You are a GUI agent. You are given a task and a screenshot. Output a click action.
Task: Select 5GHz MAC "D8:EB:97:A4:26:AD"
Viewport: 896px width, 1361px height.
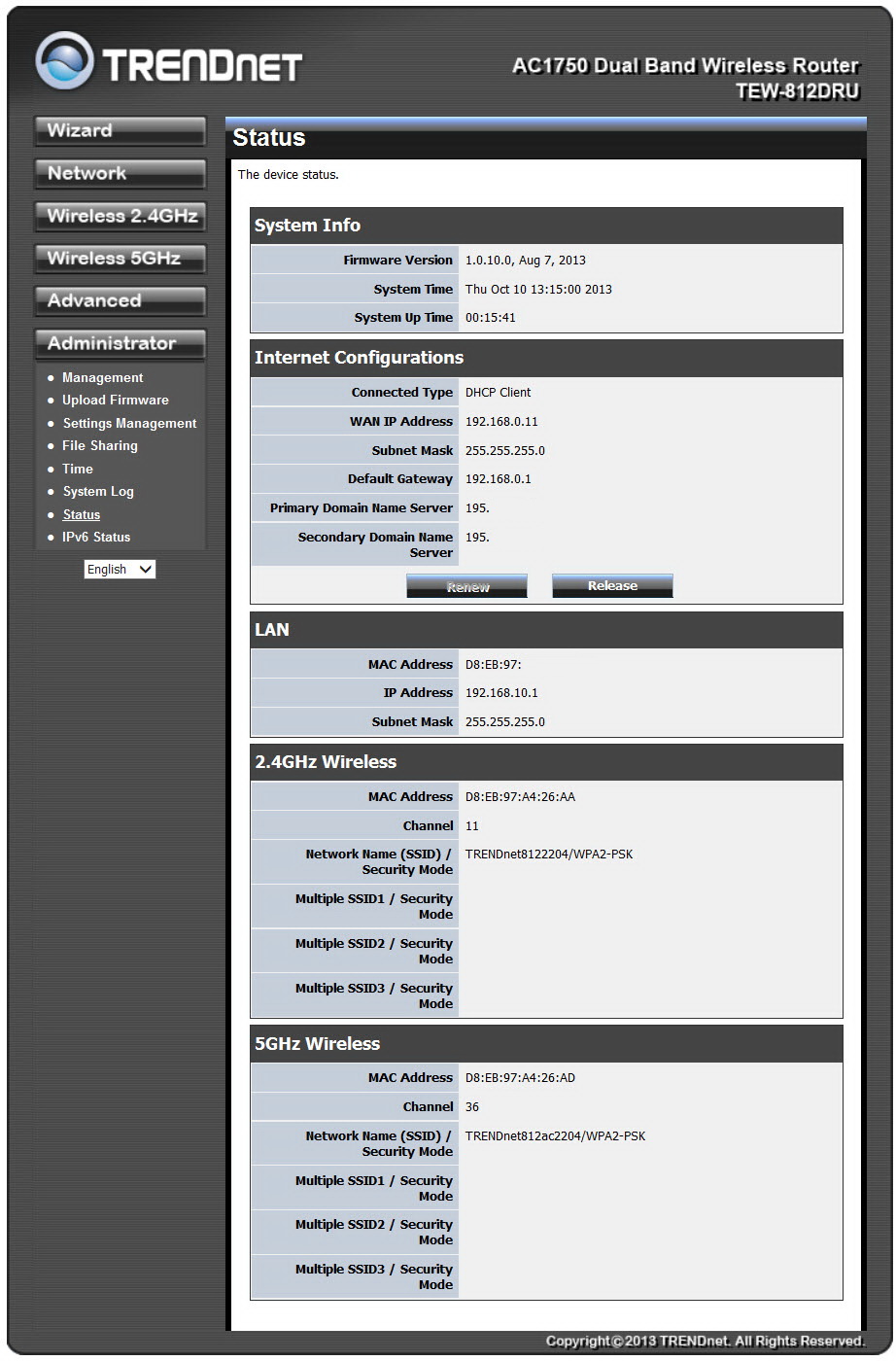520,1078
